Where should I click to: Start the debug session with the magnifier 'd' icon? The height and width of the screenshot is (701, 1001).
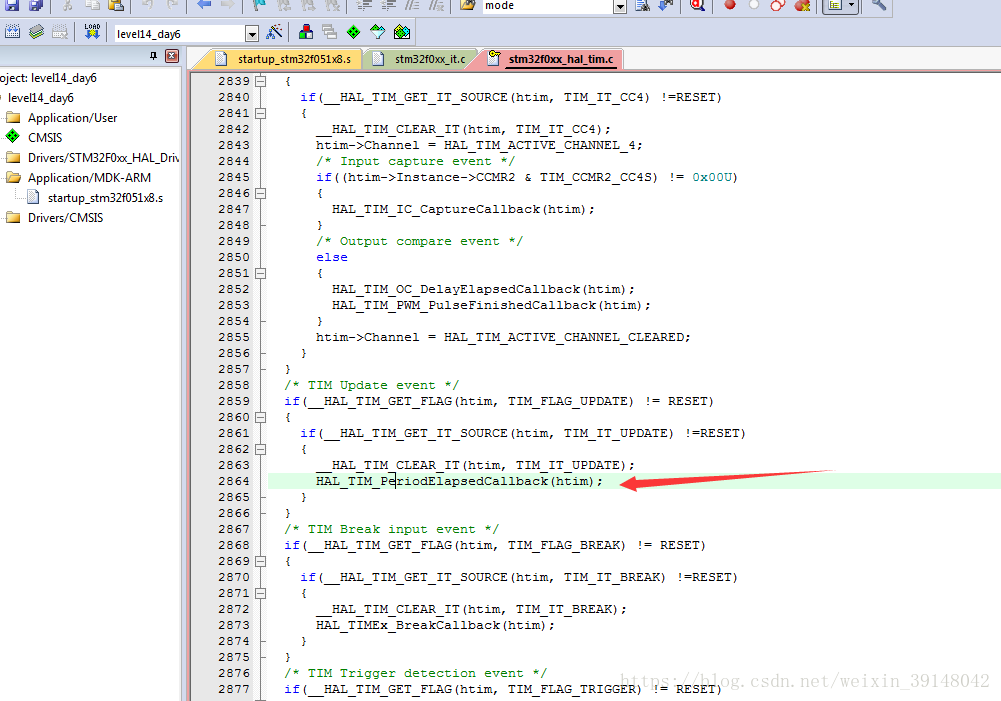click(x=697, y=5)
